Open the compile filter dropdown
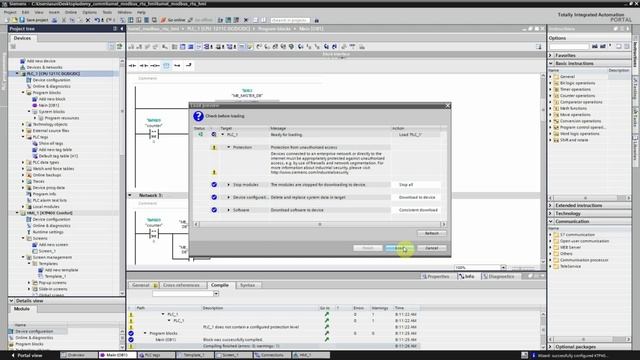 [x=216, y=293]
